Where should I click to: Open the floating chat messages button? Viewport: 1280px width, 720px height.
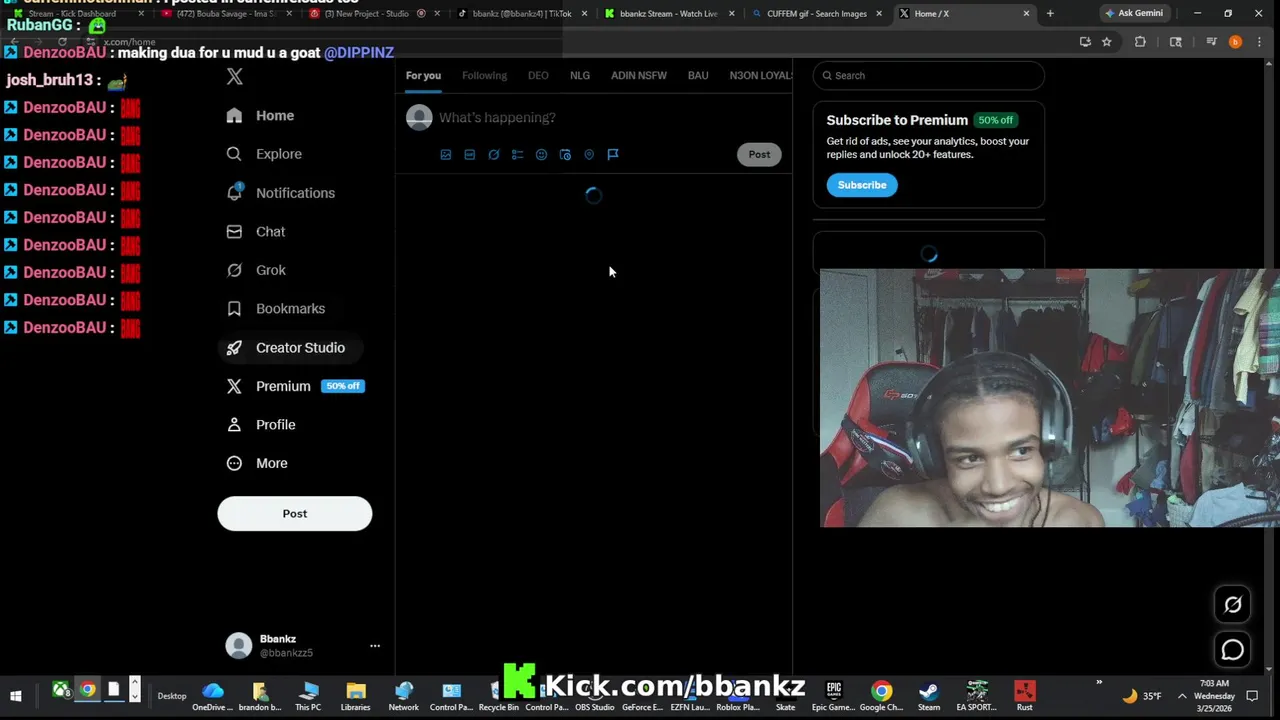click(x=1233, y=650)
